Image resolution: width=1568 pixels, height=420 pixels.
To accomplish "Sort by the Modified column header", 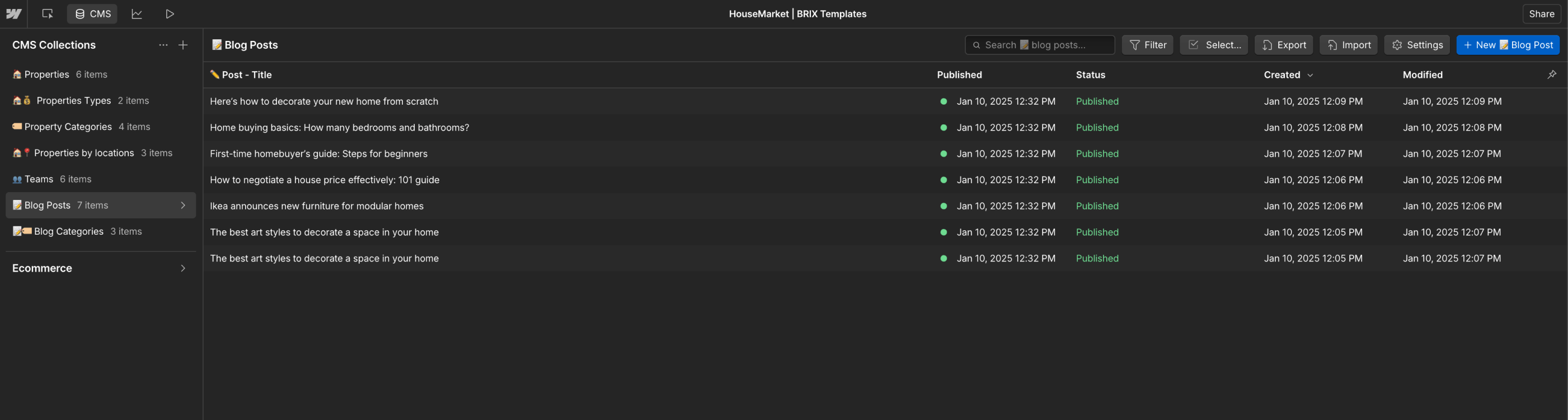I will tap(1423, 75).
